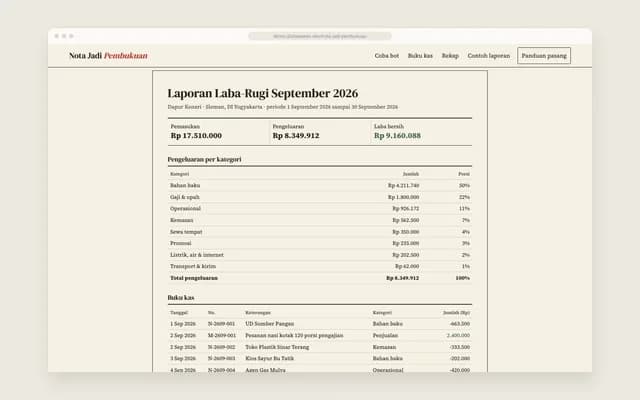The width and height of the screenshot is (640, 400).
Task: Click the receipt number M-2609-001
Action: (x=222, y=336)
